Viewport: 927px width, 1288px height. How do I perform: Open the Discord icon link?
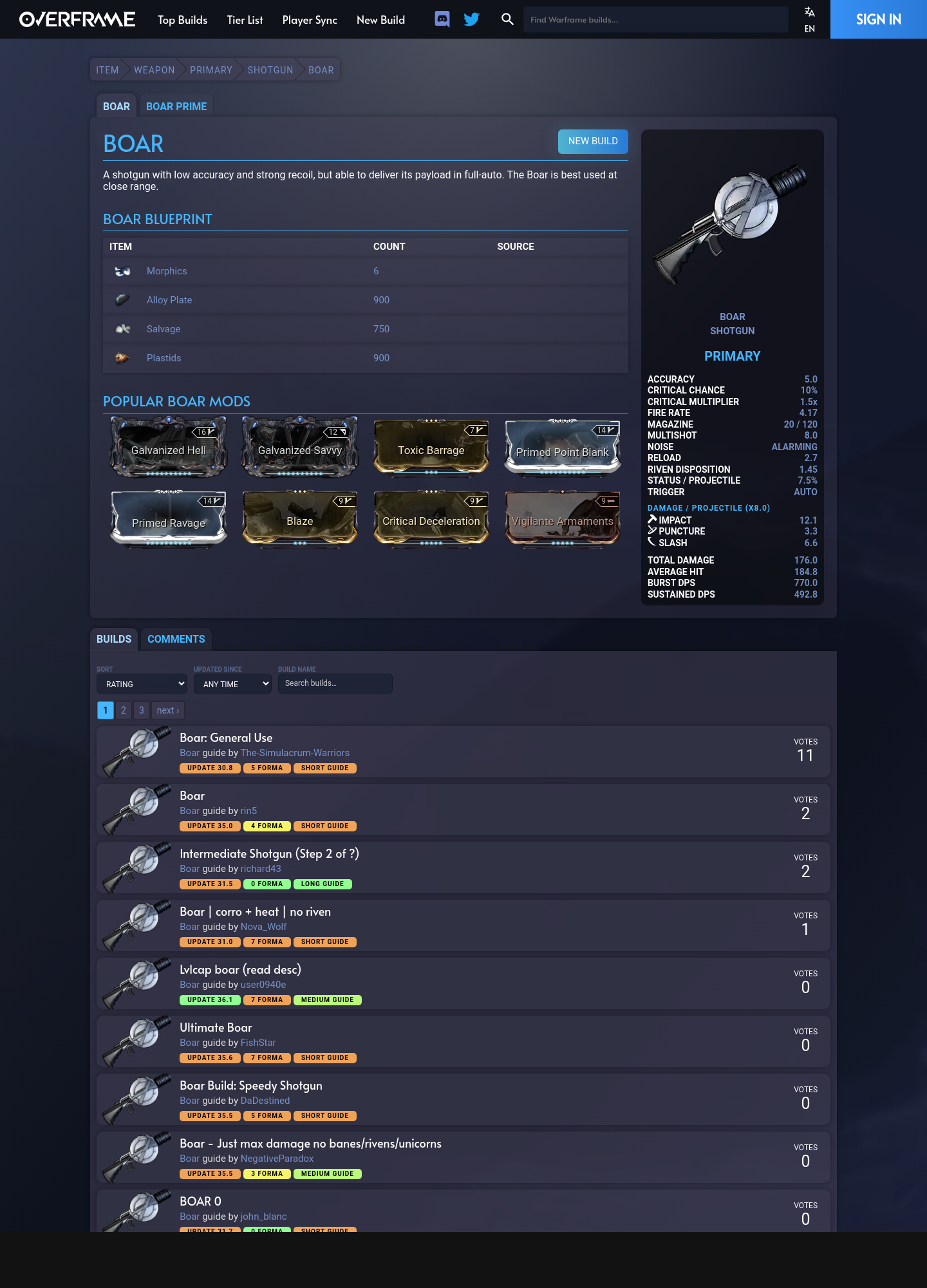(x=442, y=19)
